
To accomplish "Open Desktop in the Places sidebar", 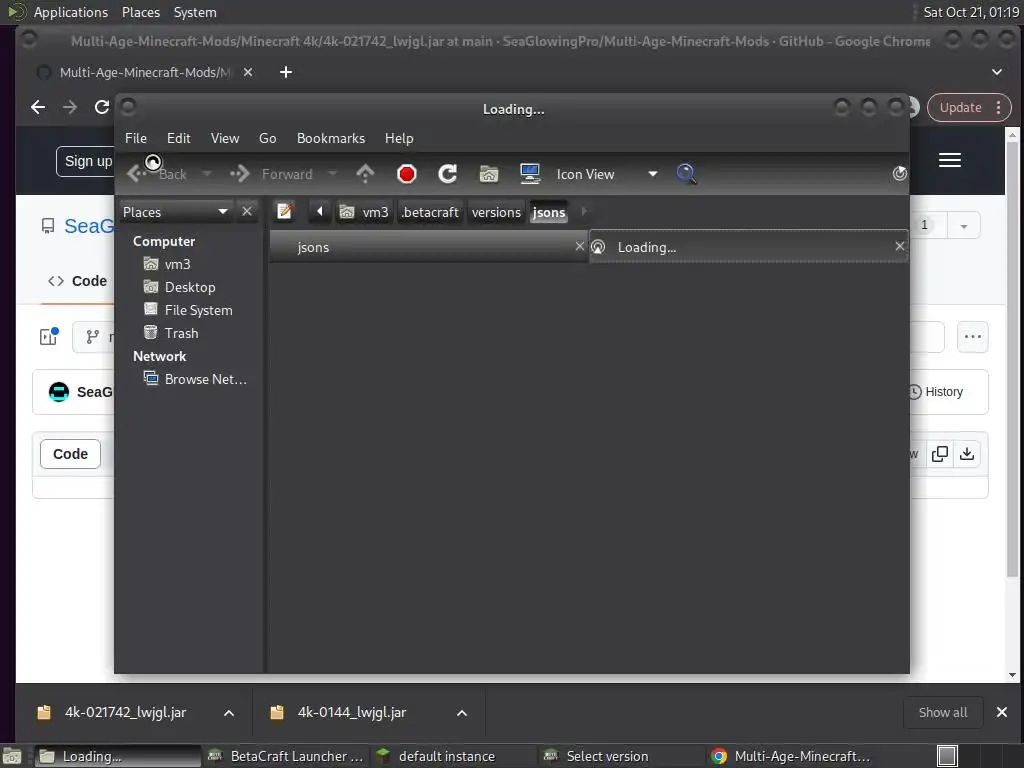I will pyautogui.click(x=189, y=287).
